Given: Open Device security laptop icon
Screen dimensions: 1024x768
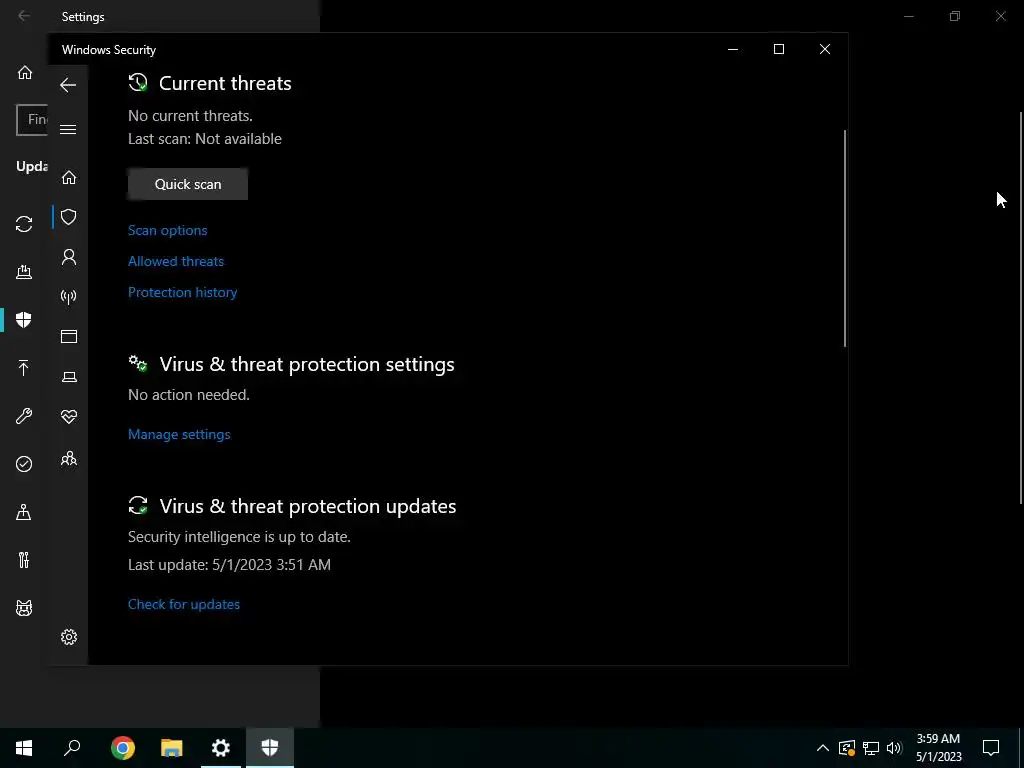Looking at the screenshot, I should (69, 377).
